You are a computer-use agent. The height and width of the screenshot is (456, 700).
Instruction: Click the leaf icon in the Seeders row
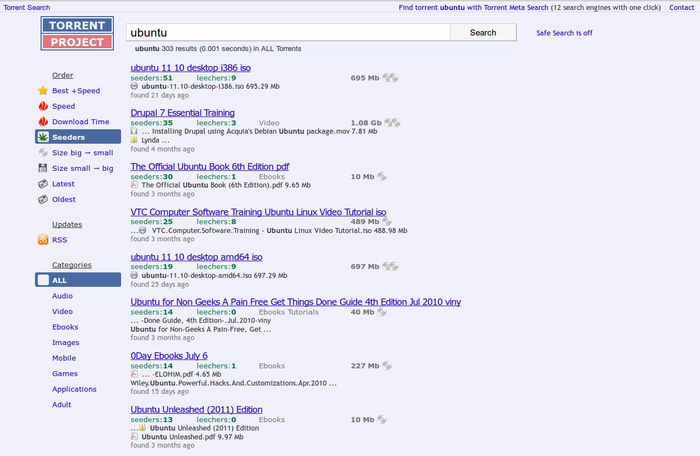[x=43, y=137]
